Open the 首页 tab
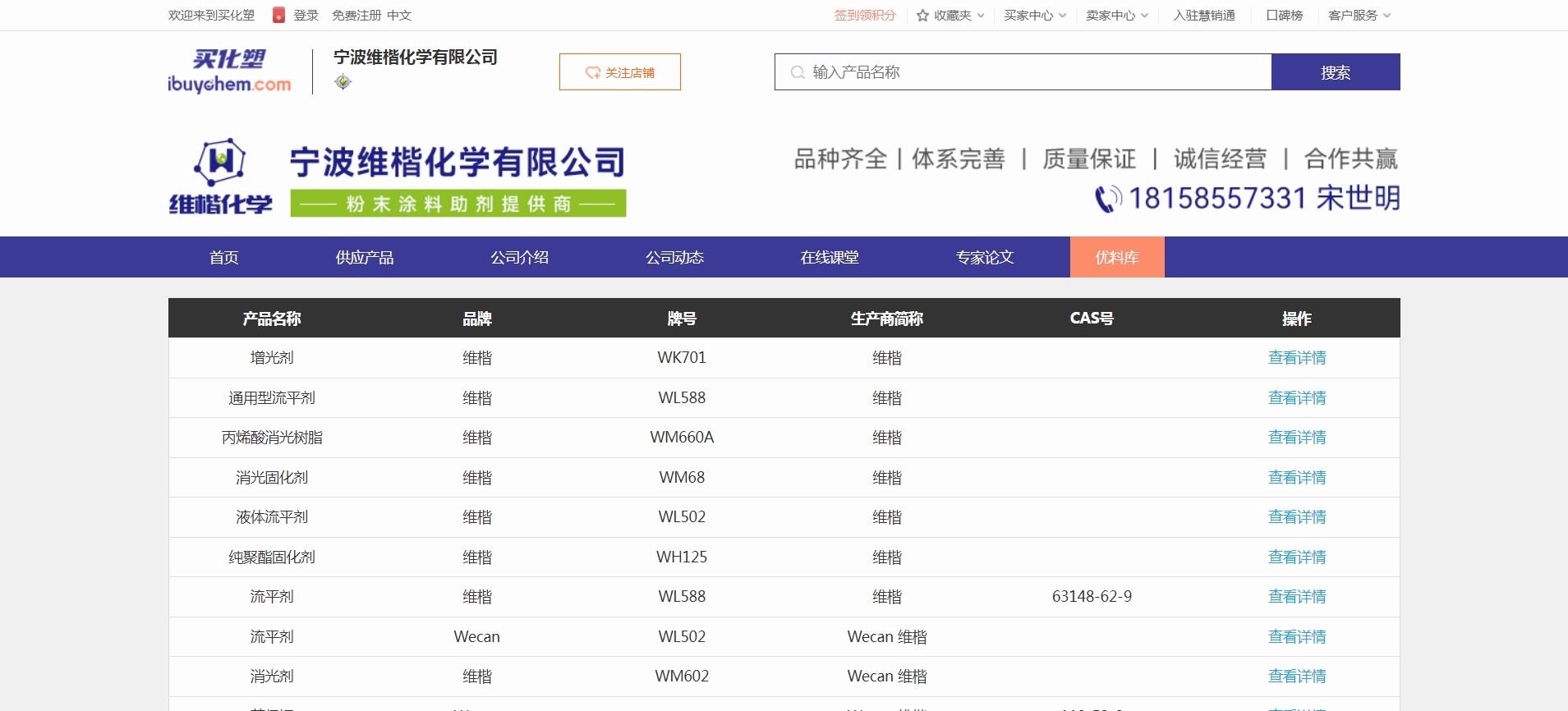1568x711 pixels. click(x=223, y=257)
